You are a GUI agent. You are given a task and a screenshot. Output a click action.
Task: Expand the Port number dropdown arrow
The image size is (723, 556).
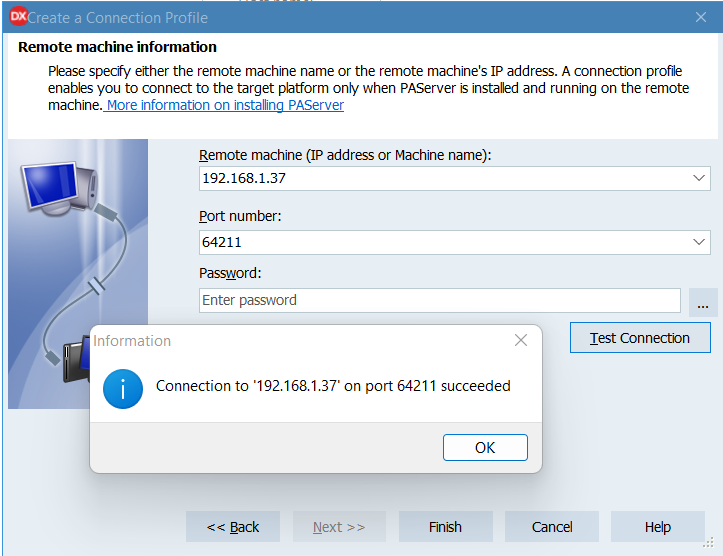click(x=699, y=242)
